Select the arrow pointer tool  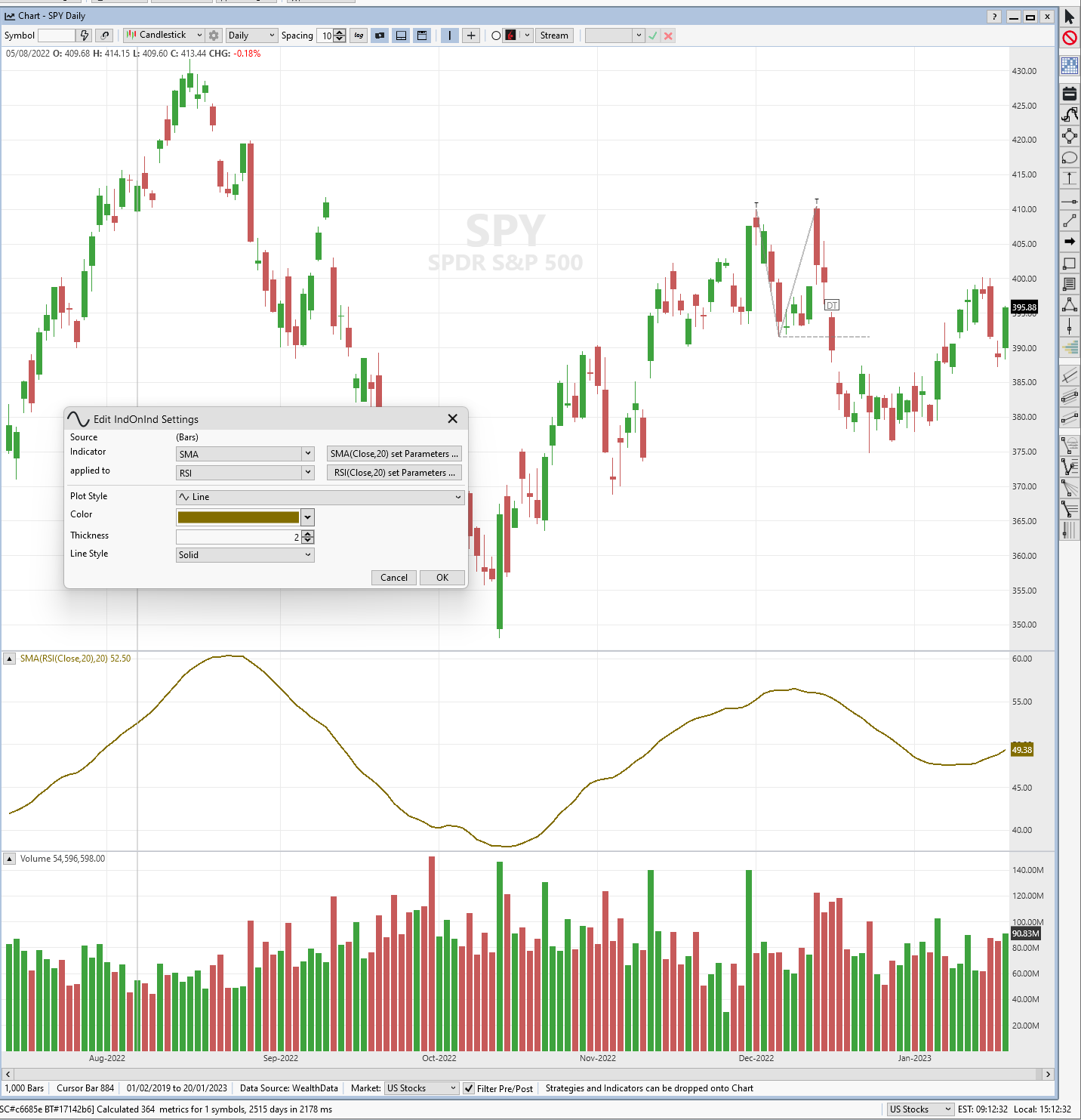click(1069, 17)
